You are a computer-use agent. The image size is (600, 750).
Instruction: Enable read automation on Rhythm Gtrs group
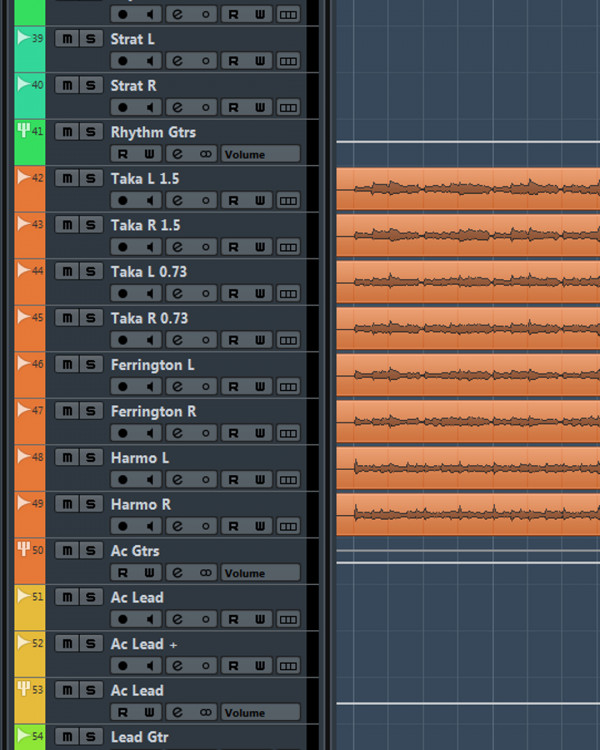coord(123,154)
